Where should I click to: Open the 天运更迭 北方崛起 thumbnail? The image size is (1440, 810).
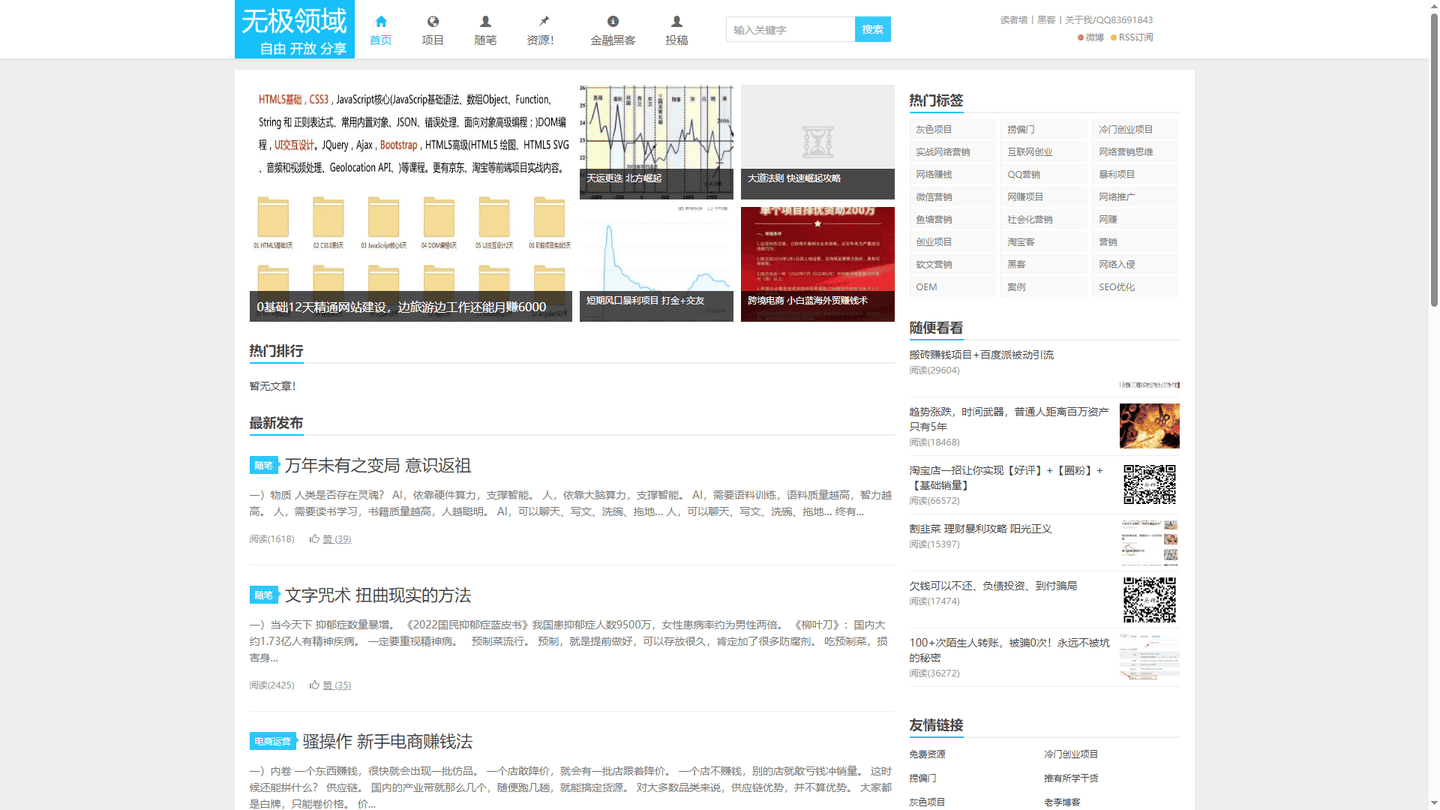point(656,142)
